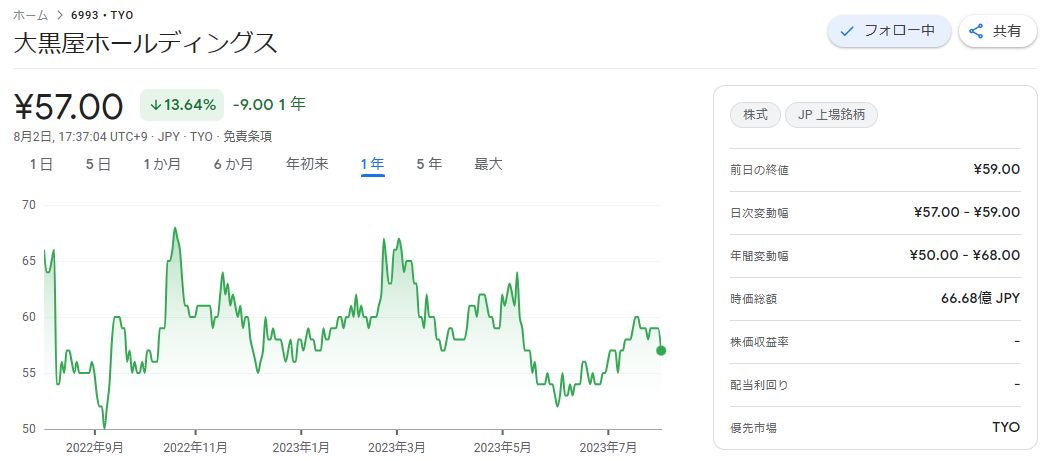Click the 2023年3月 axis label
The height and width of the screenshot is (461, 1055).
pyautogui.click(x=397, y=447)
